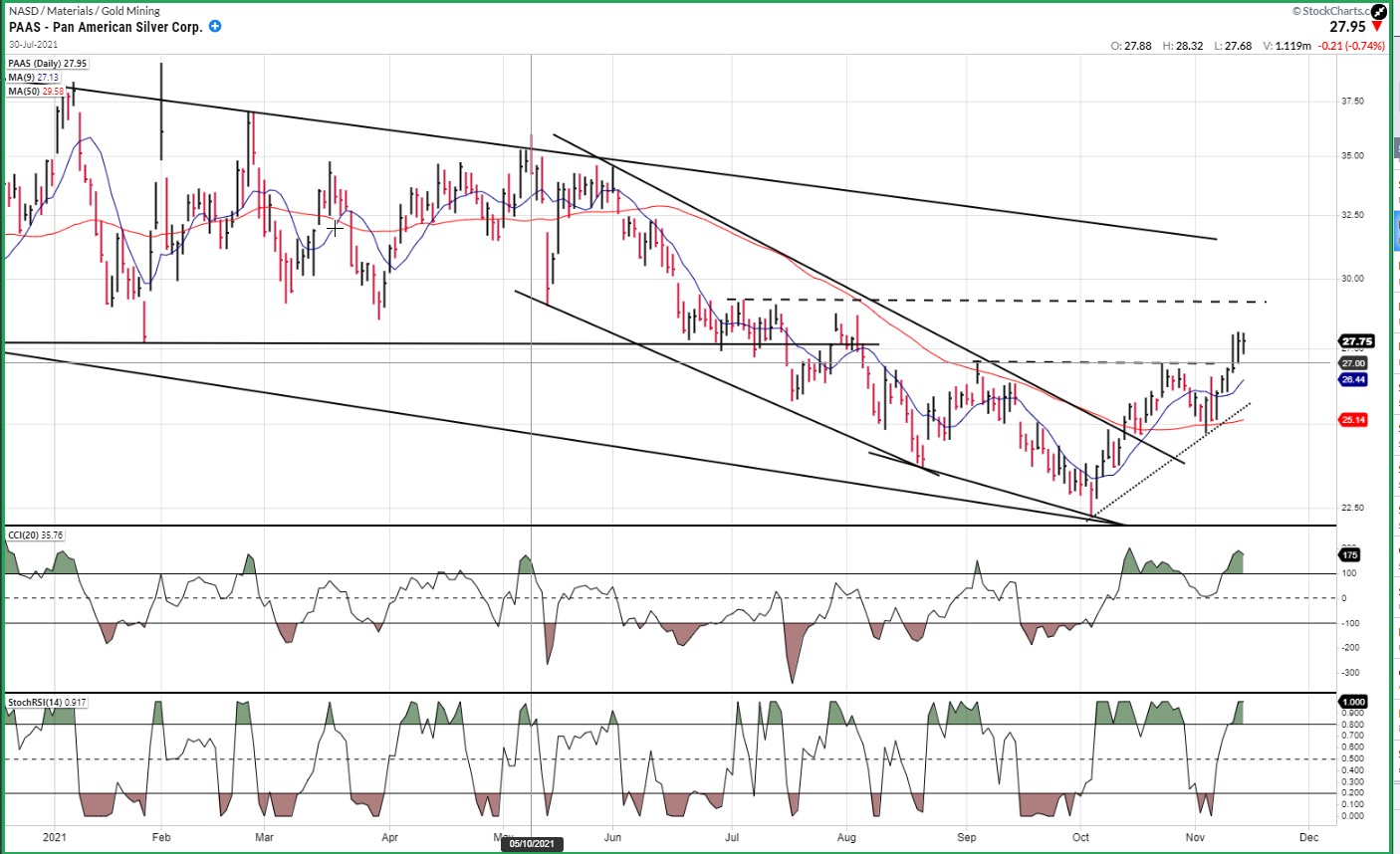This screenshot has width=1400, height=854.
Task: Select the Gold Mining industry breadcrumb
Action: 130,11
